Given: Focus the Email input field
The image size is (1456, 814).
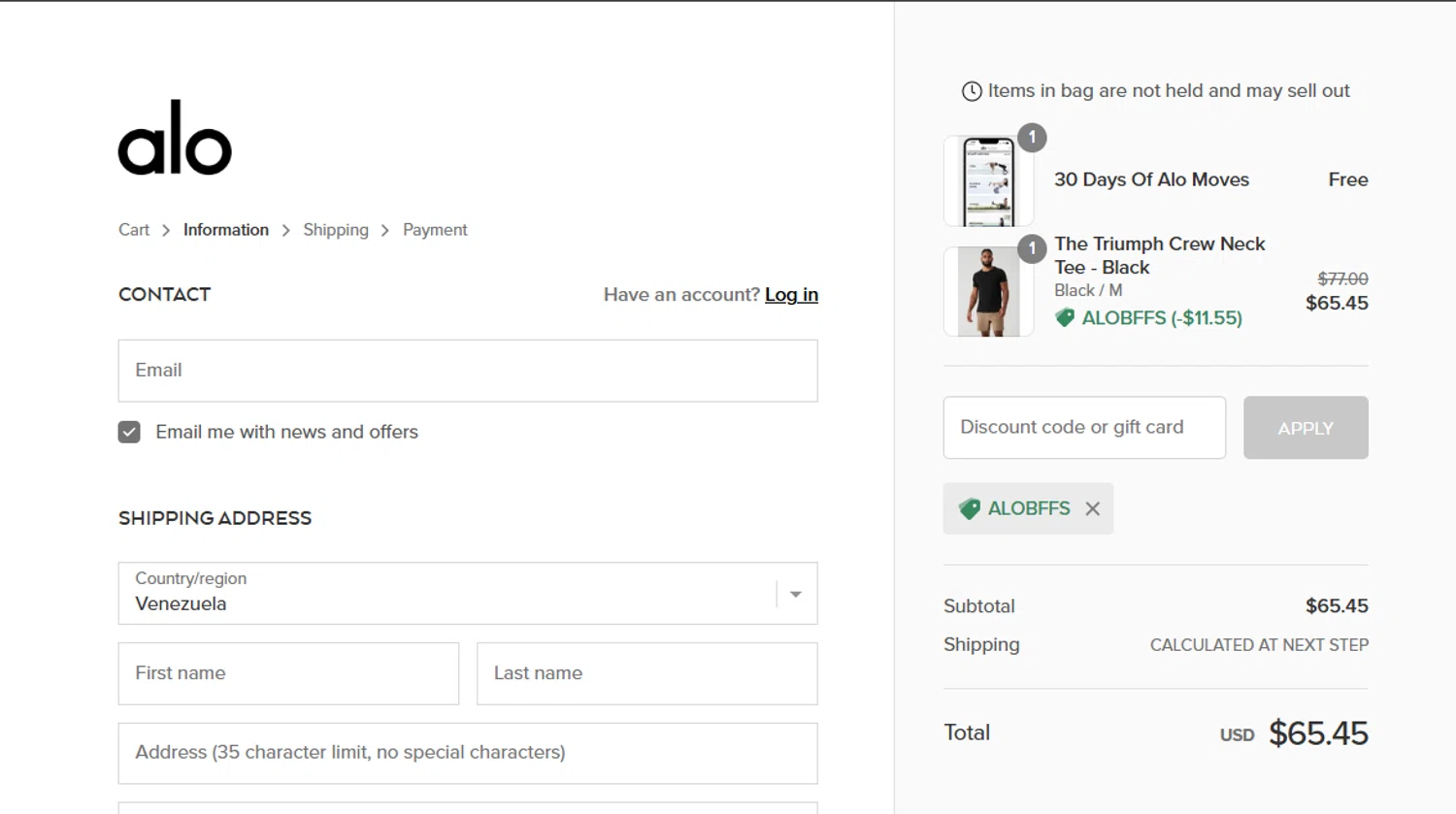Looking at the screenshot, I should click(x=468, y=371).
